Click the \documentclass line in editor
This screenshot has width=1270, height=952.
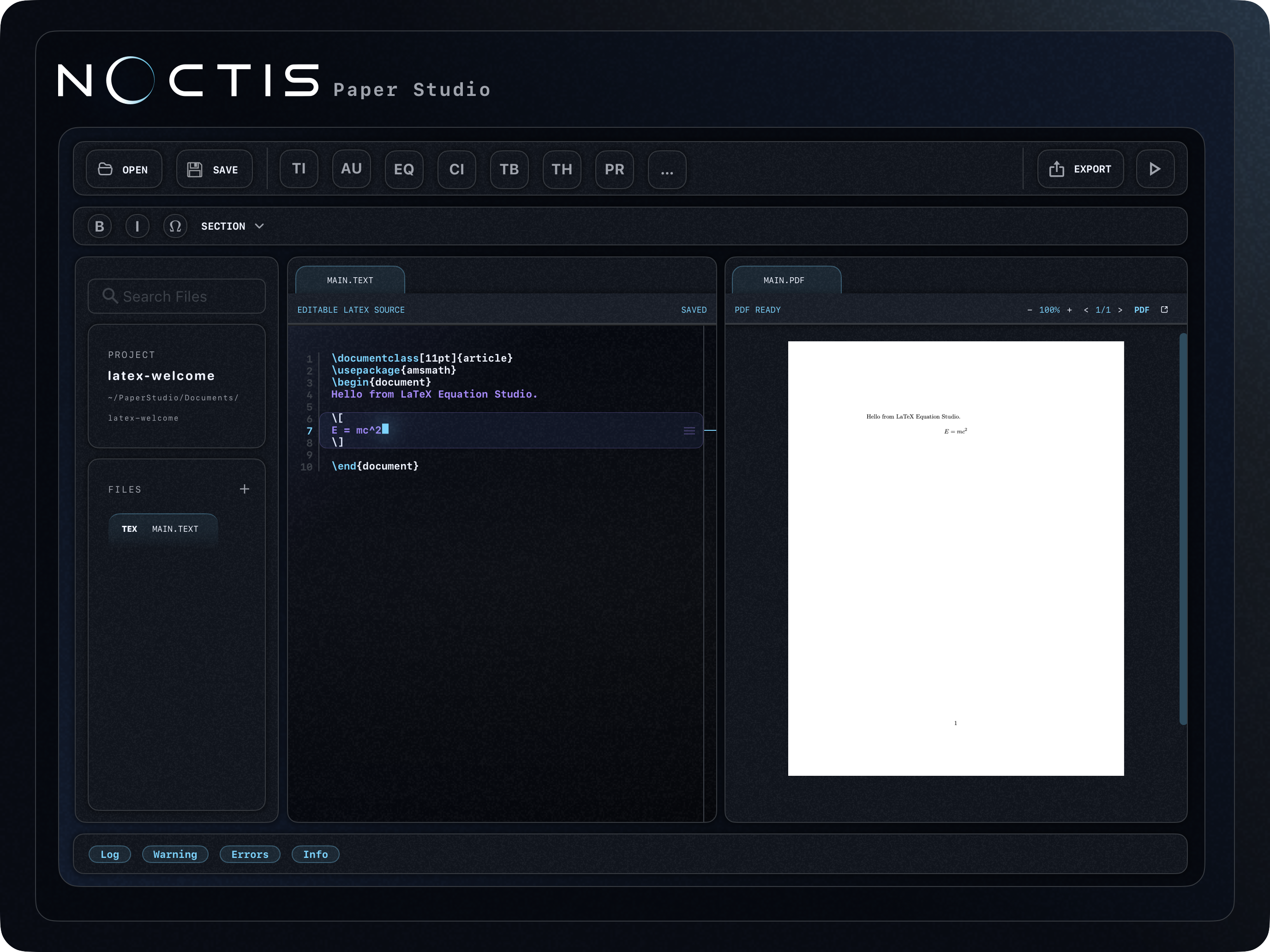(422, 358)
